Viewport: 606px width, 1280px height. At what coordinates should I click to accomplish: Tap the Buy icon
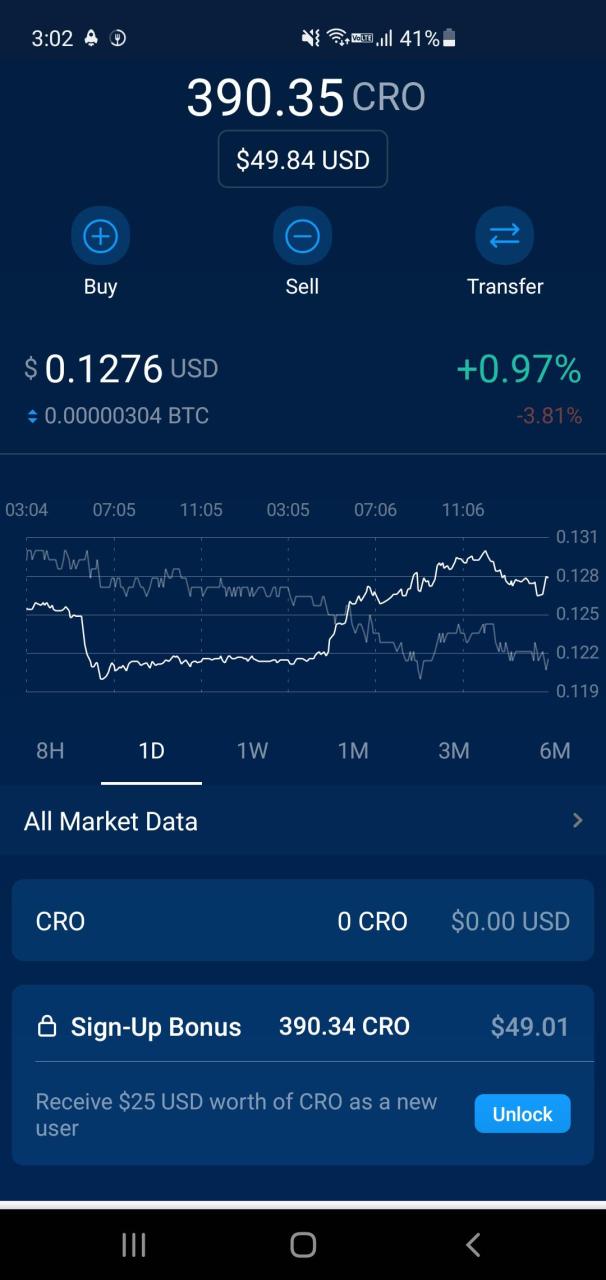[x=100, y=236]
